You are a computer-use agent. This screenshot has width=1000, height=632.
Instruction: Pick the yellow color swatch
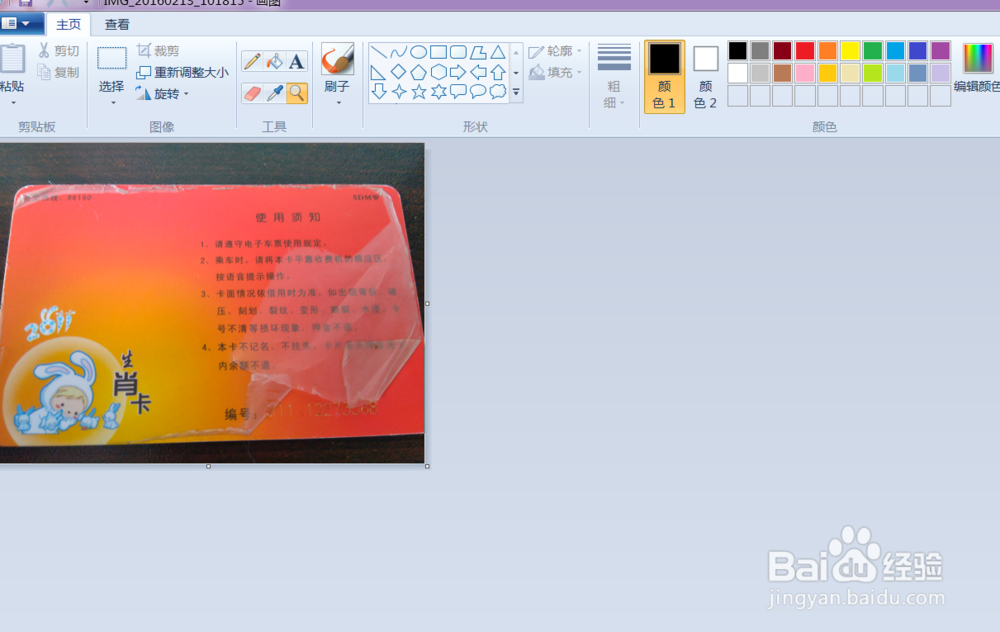[850, 50]
